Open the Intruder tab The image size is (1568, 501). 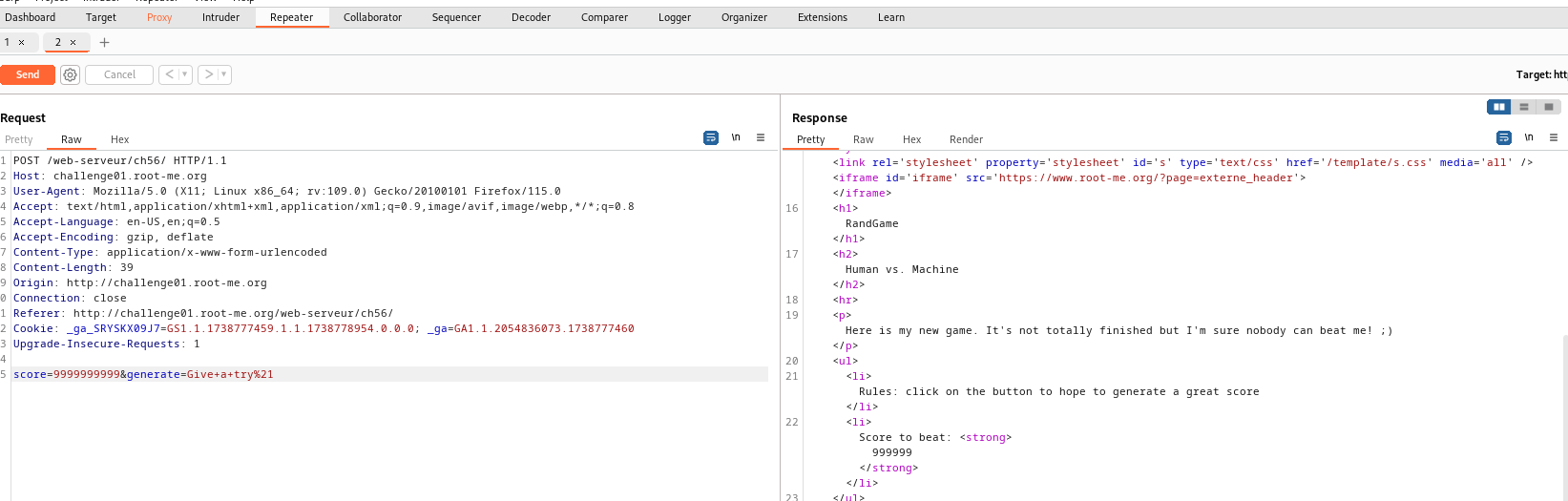click(x=220, y=17)
